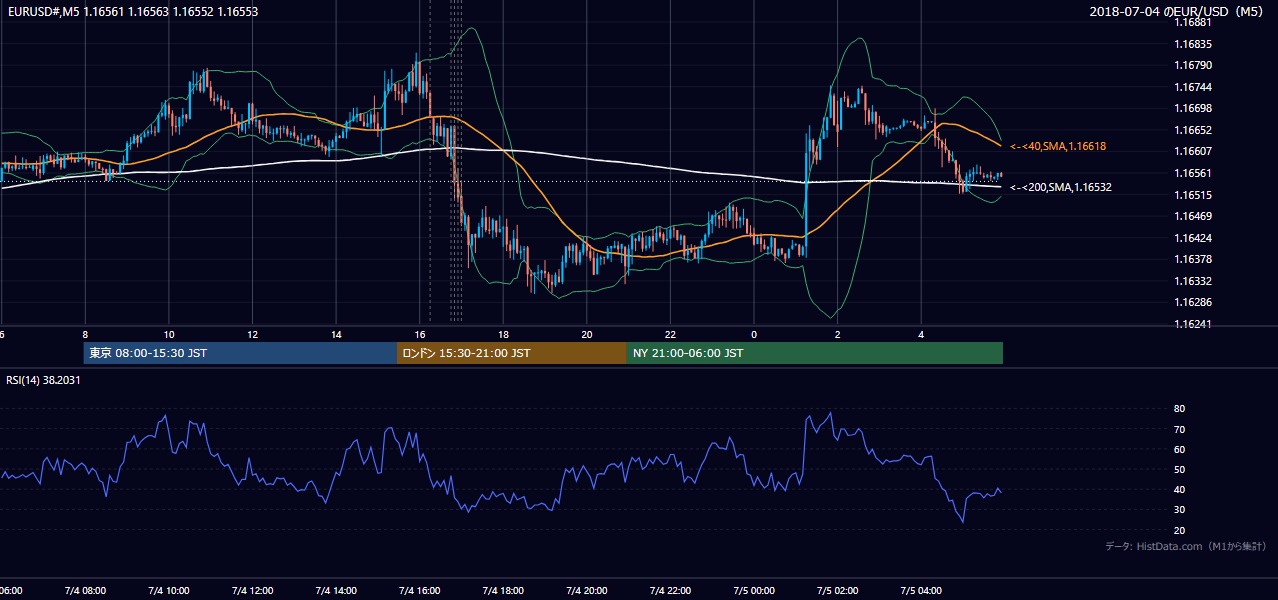The image size is (1278, 600).
Task: Click hour tick 18 under price chart
Action: 503,334
